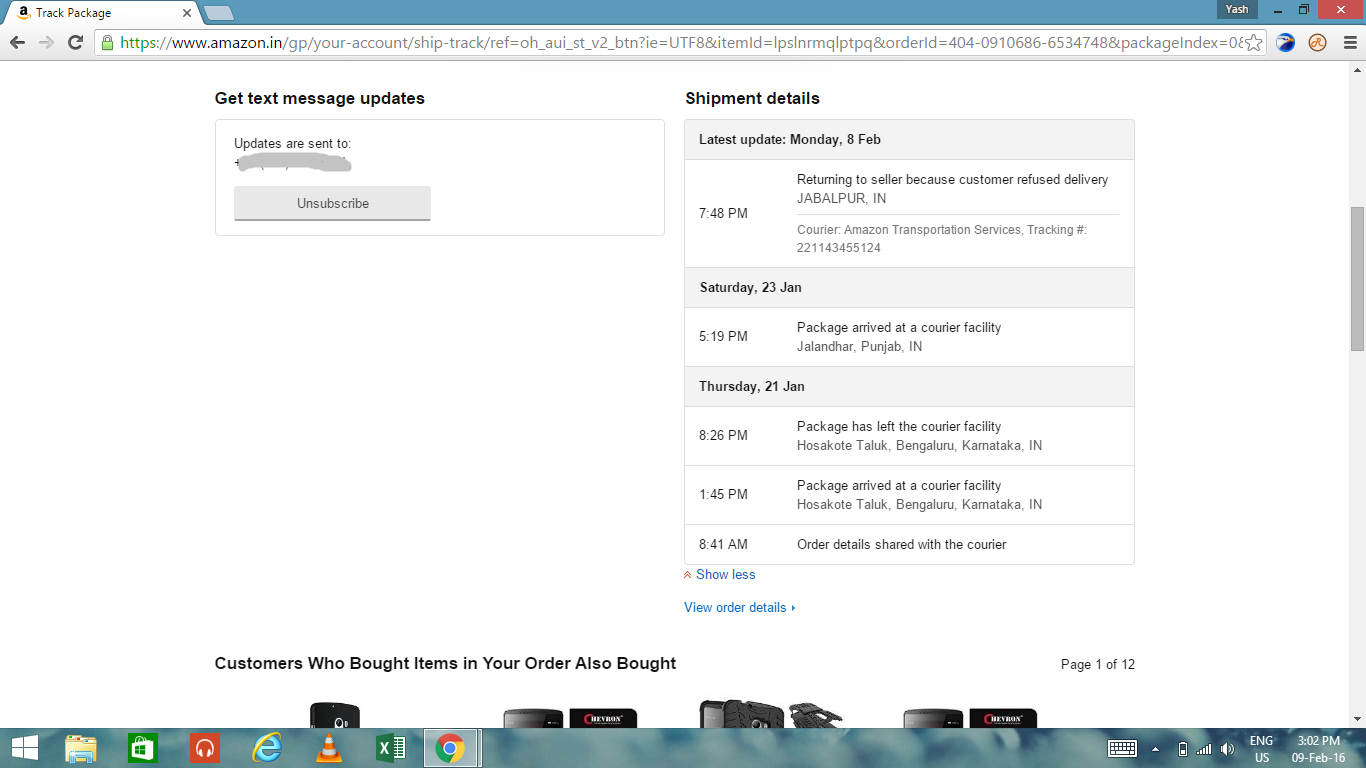The image size is (1366, 768).
Task: Open VLC media player from the taskbar
Action: click(328, 748)
